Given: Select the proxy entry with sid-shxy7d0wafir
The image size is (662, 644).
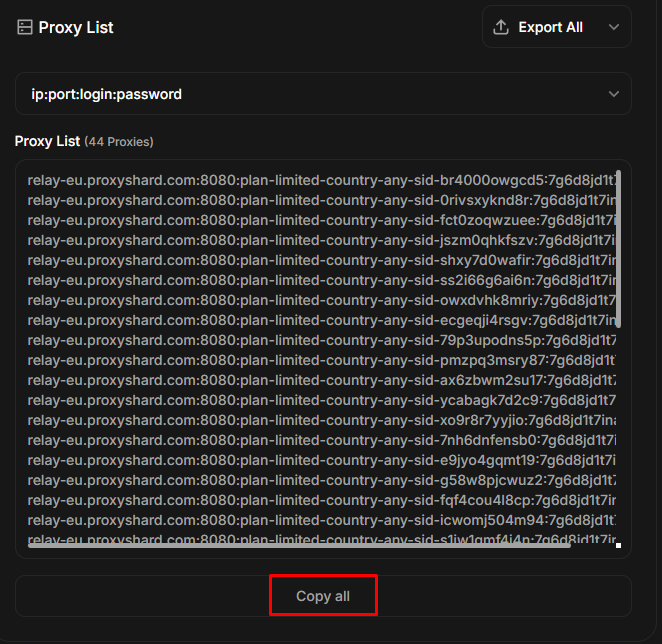Looking at the screenshot, I should click(320, 260).
